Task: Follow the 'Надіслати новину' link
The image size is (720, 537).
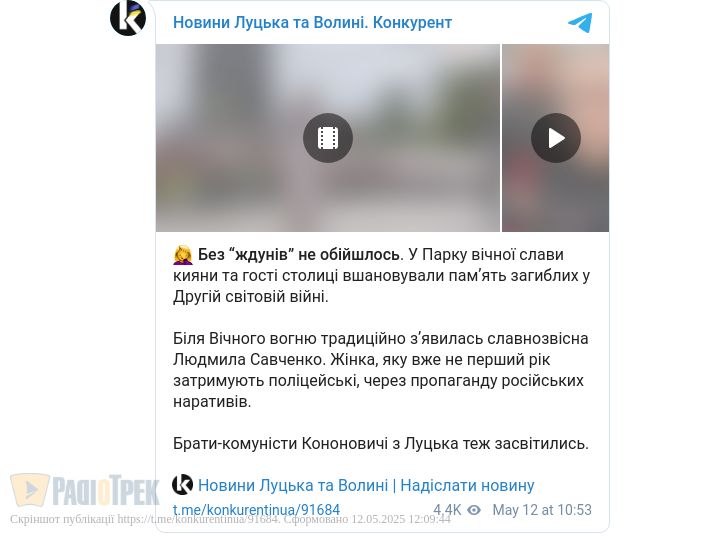Action: tap(467, 486)
